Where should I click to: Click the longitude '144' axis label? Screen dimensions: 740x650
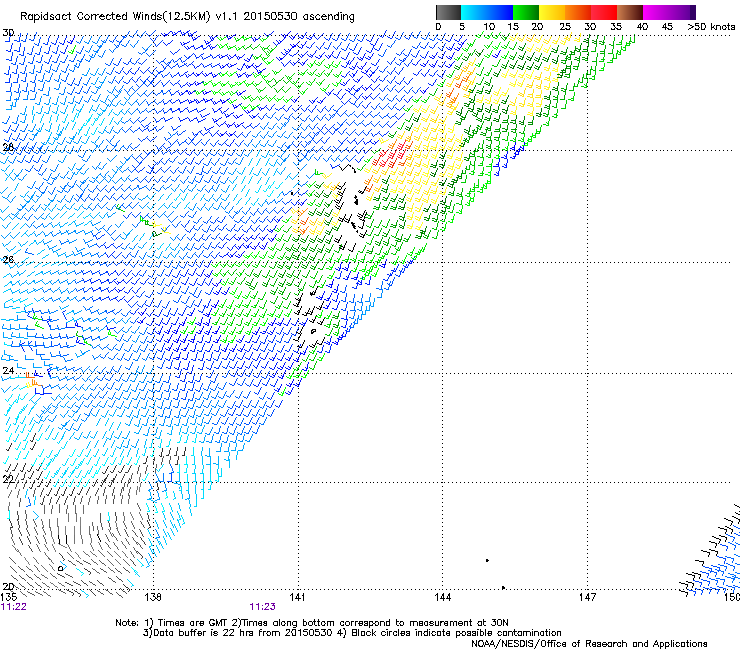442,597
